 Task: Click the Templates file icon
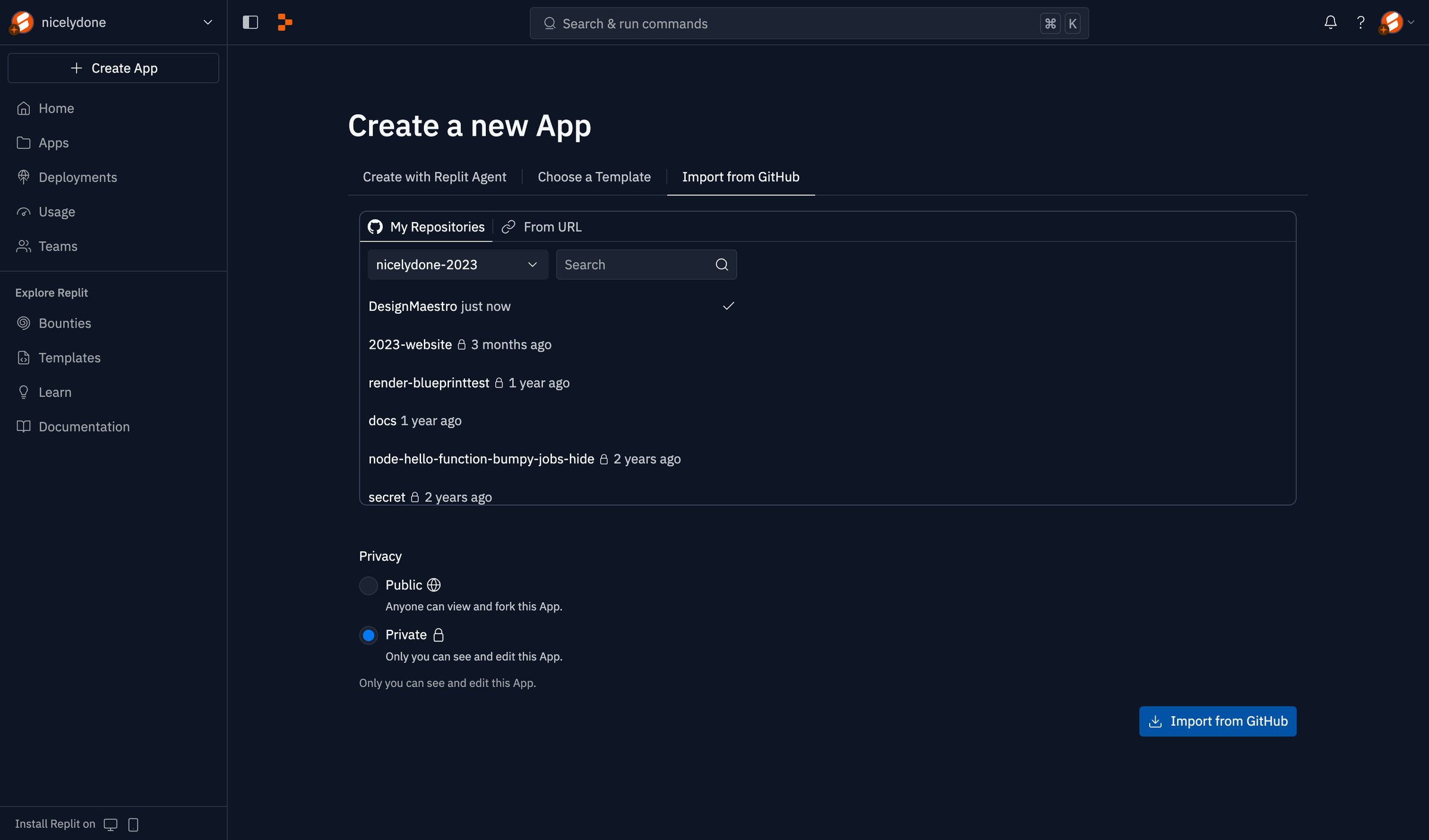(23, 358)
